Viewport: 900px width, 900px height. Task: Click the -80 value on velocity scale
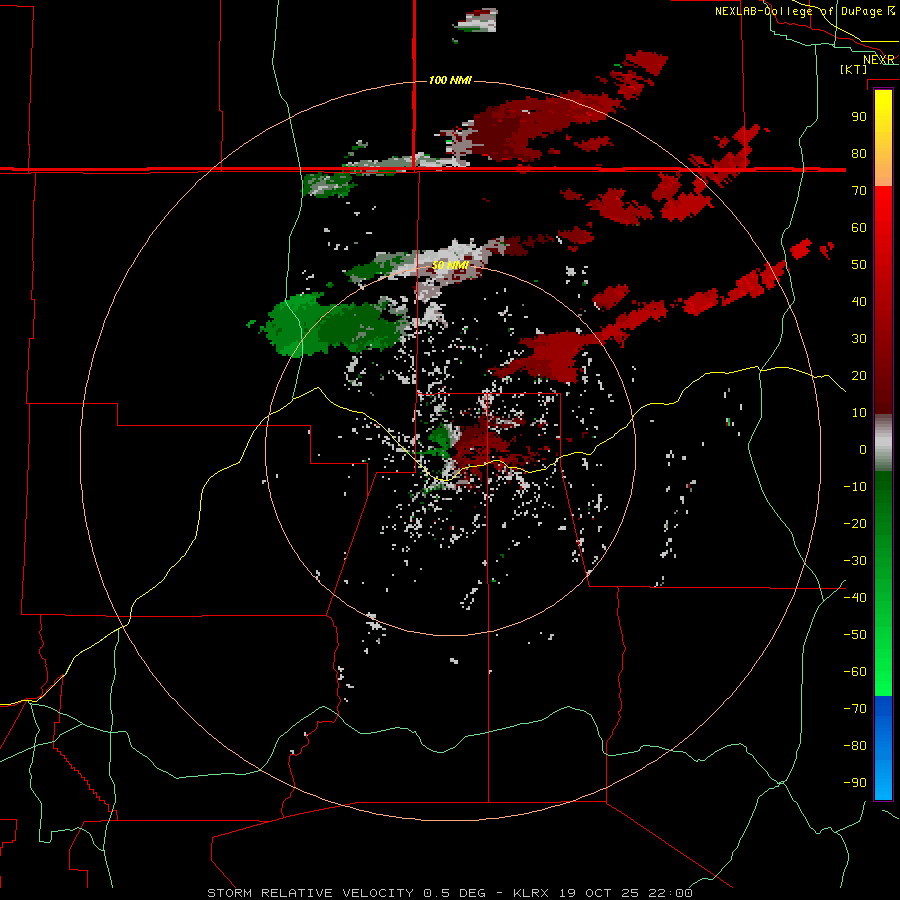point(855,746)
